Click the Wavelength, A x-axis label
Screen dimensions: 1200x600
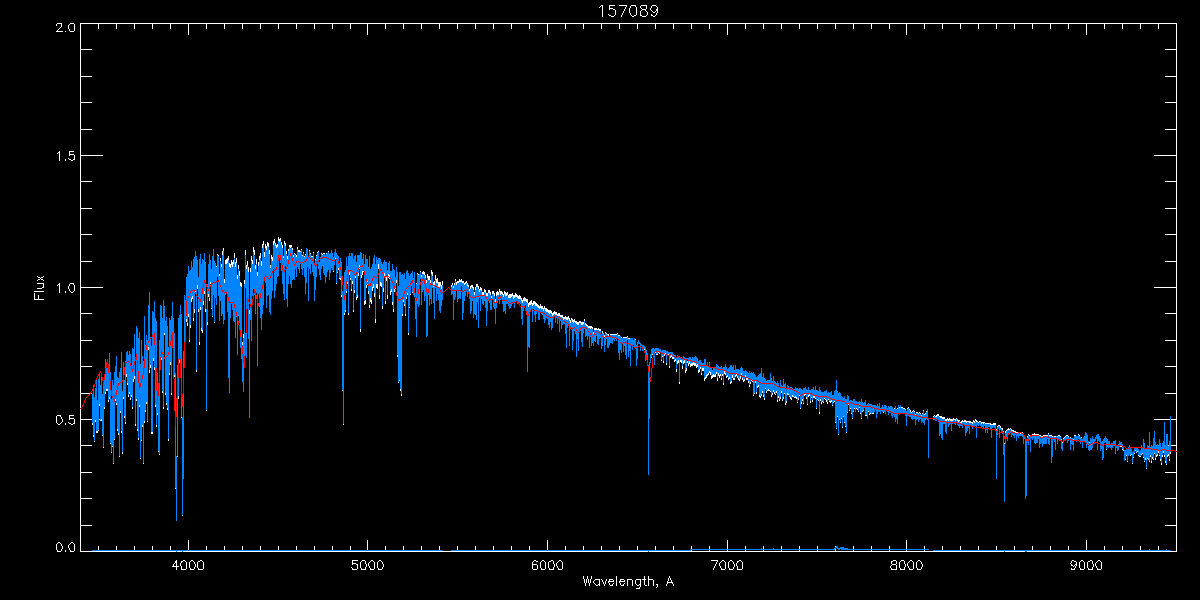point(628,581)
